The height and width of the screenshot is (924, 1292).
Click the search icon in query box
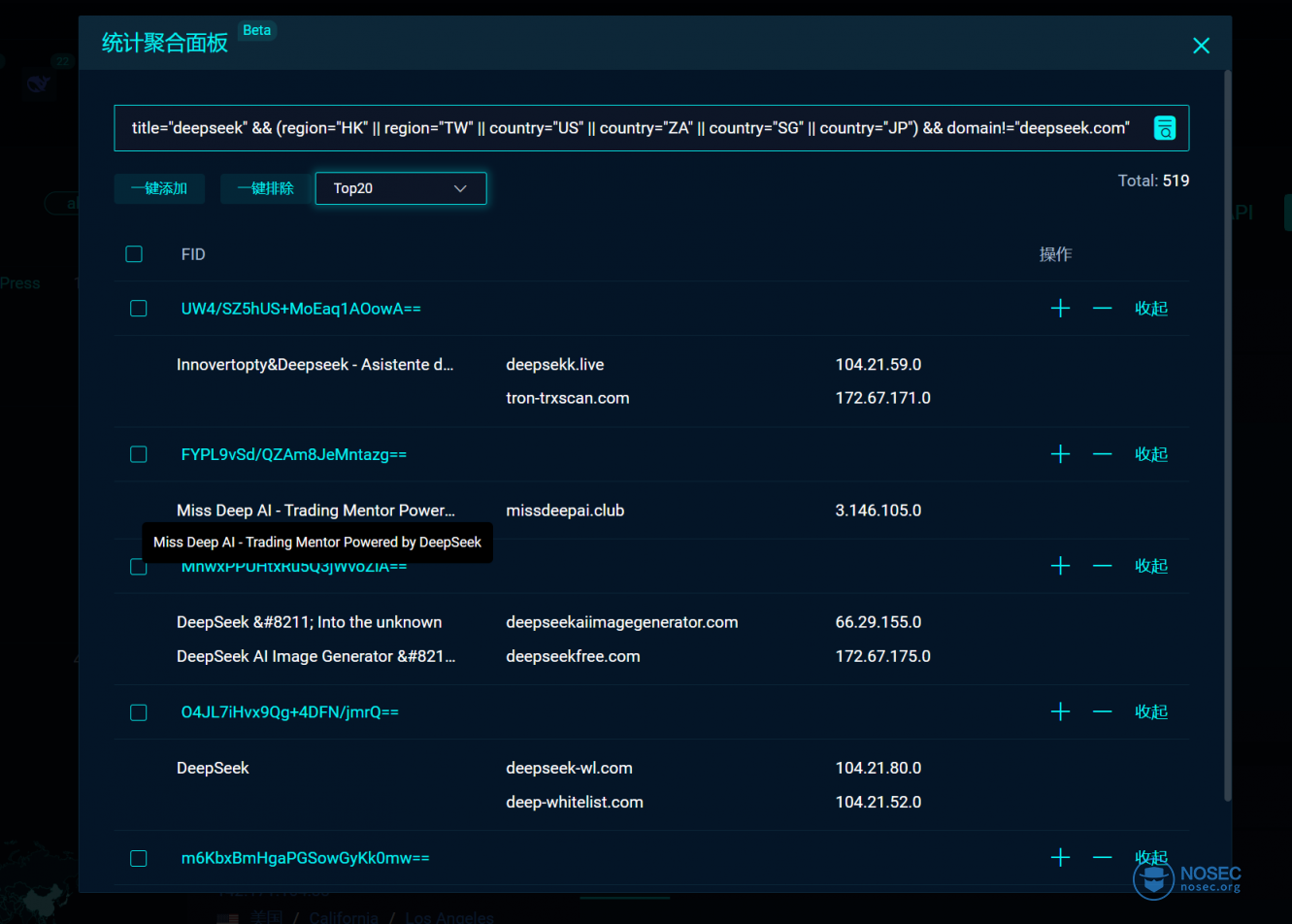[x=1165, y=128]
